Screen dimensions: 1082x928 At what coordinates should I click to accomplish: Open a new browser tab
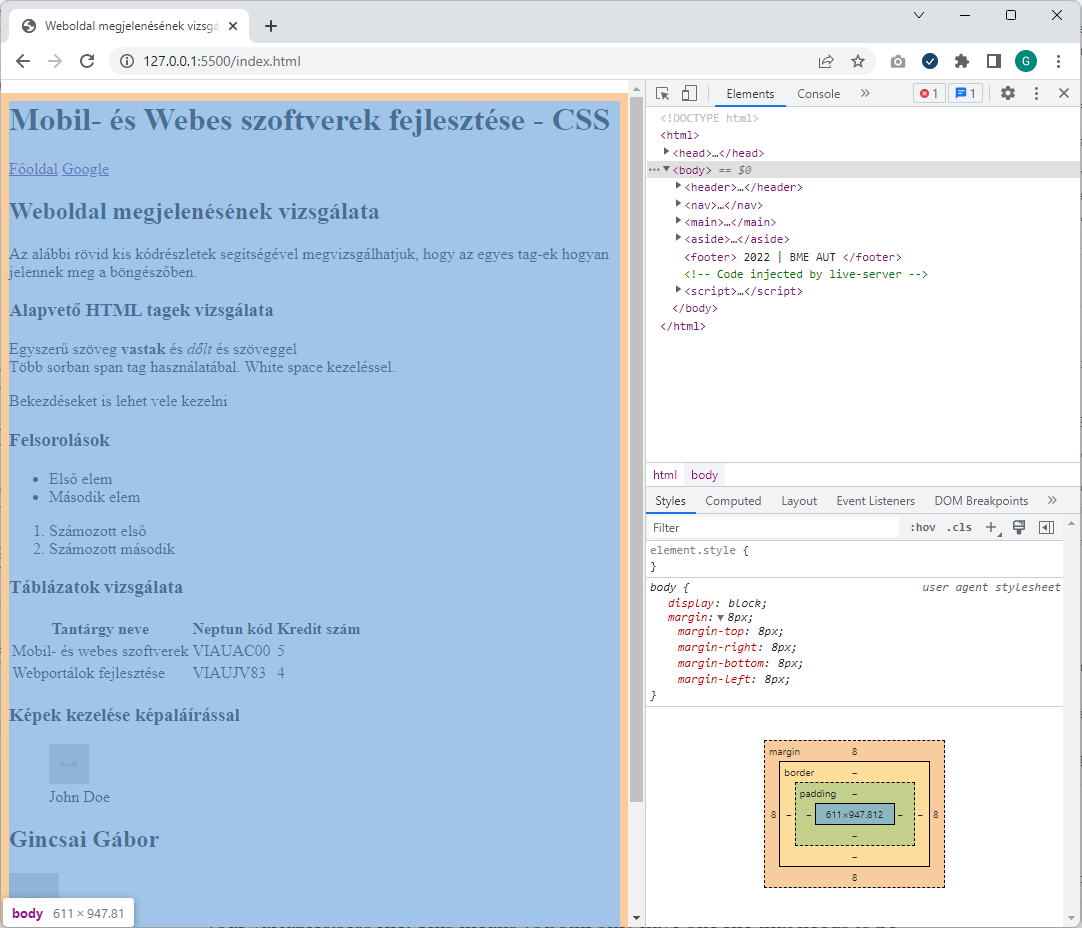[271, 26]
